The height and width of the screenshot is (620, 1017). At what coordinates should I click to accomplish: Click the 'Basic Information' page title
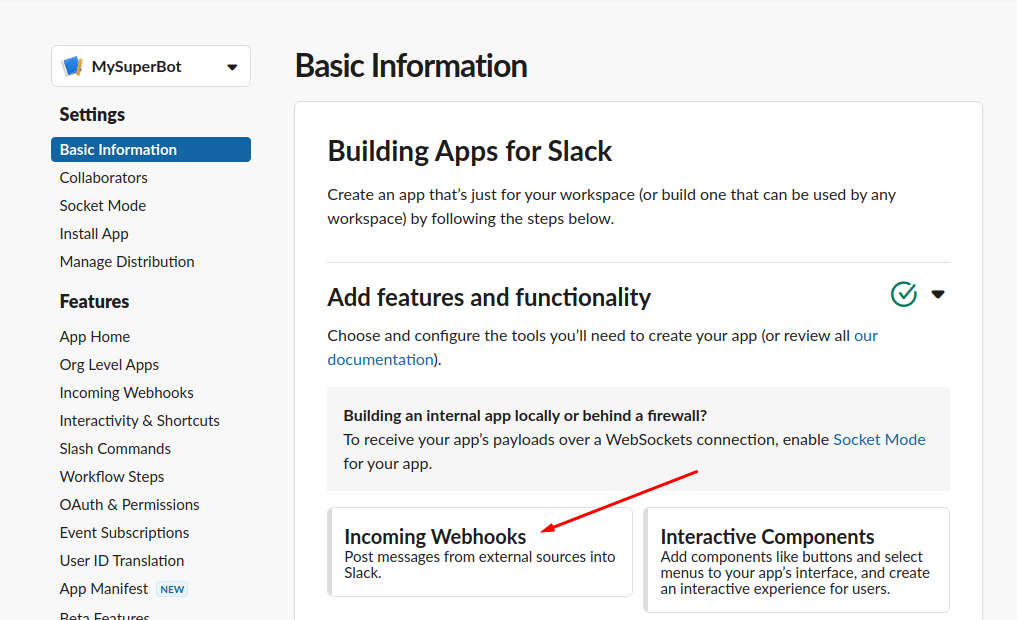411,66
